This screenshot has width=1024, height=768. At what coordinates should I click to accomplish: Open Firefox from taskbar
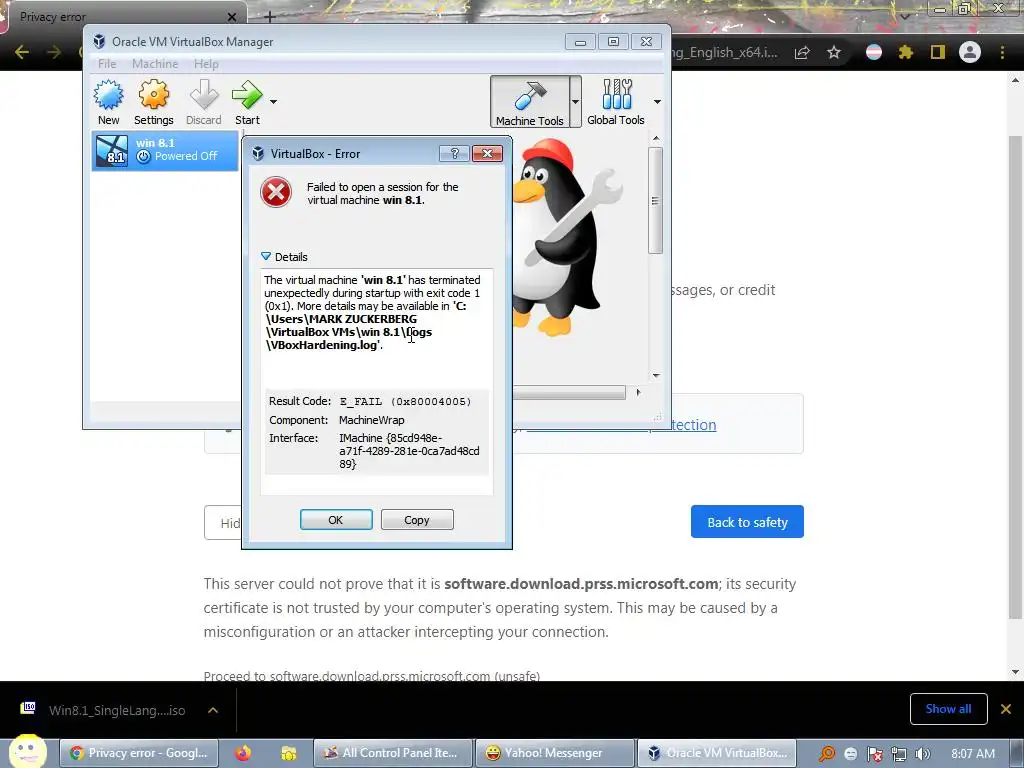click(x=243, y=753)
